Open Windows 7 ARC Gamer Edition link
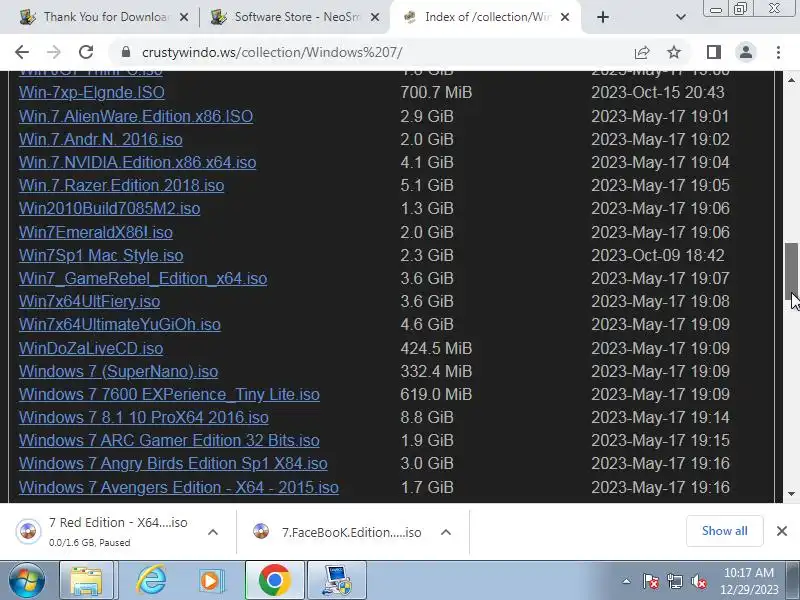 (169, 440)
